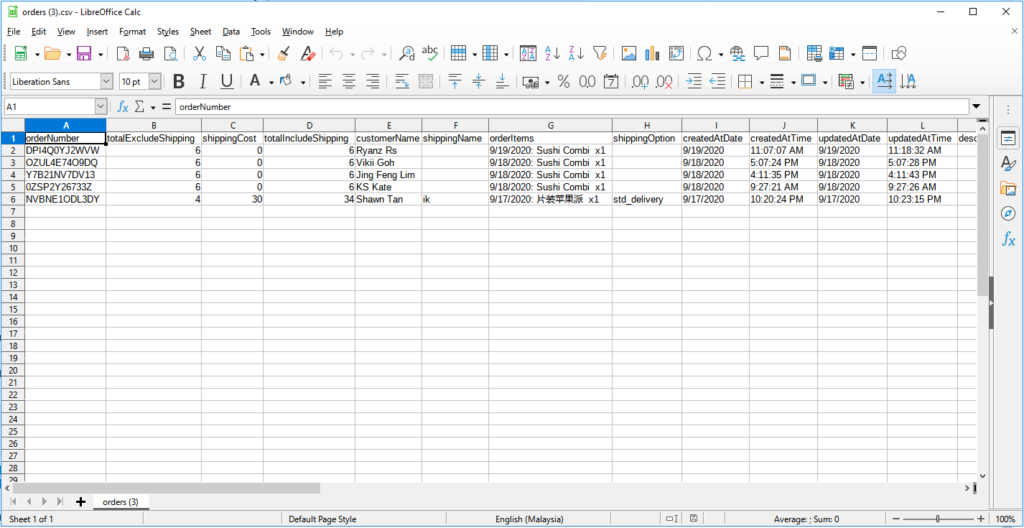Viewport: 1024px width, 528px height.
Task: Open headers and footers icon
Action: point(785,54)
